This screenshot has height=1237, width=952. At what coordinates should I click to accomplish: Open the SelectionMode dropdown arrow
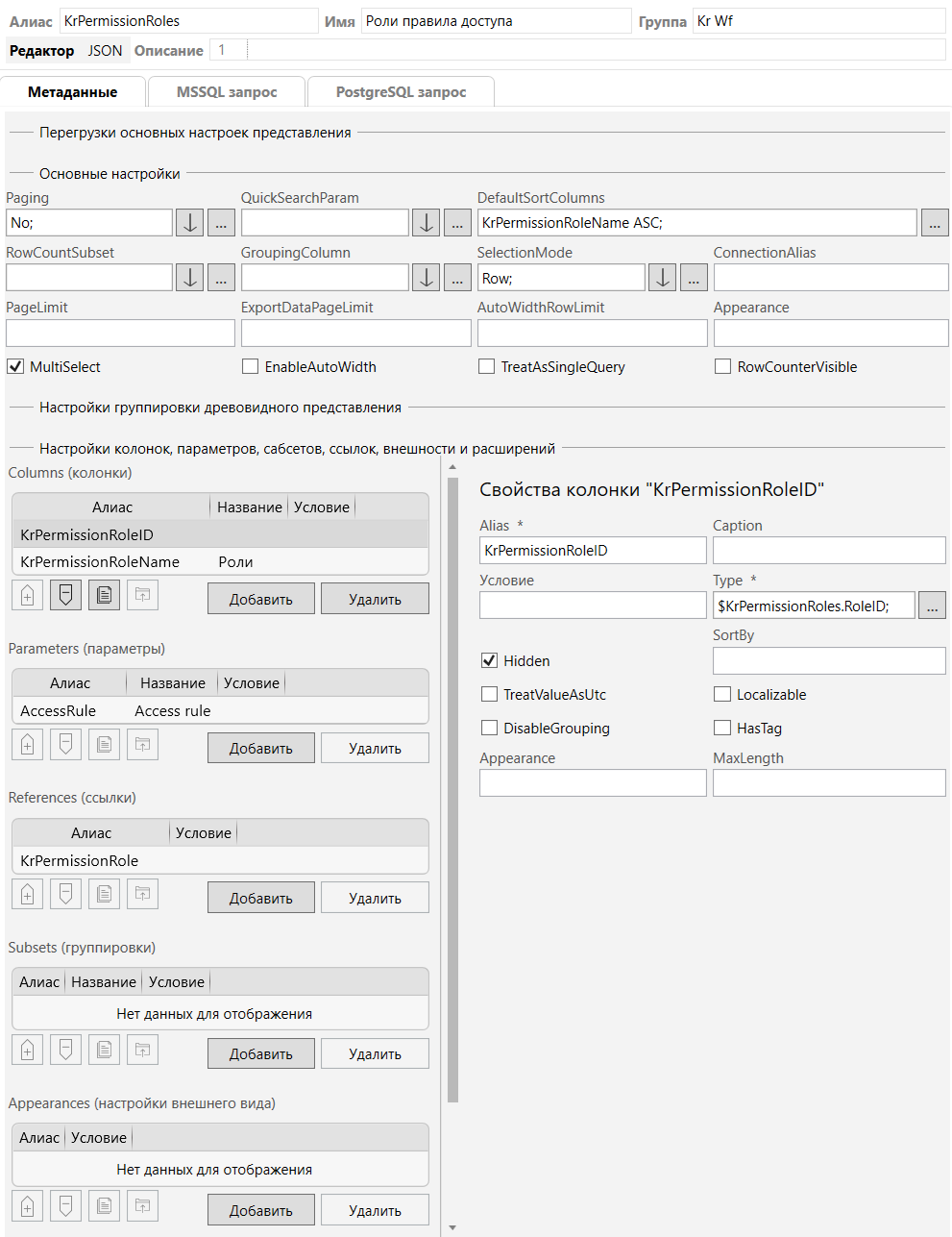[x=662, y=278]
